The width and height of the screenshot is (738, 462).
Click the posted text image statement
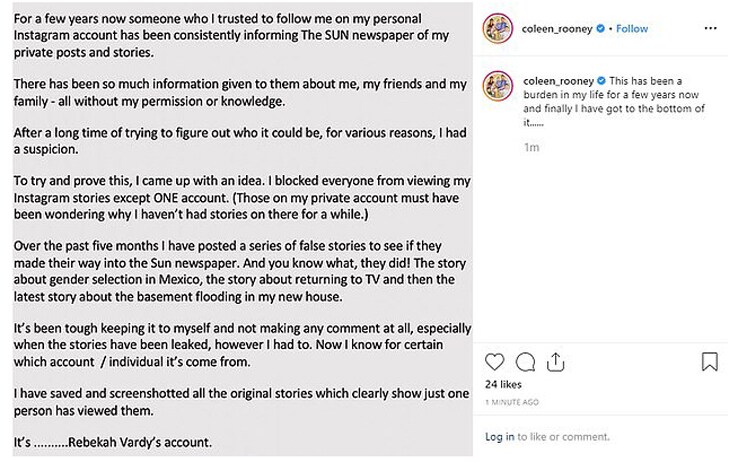click(242, 229)
